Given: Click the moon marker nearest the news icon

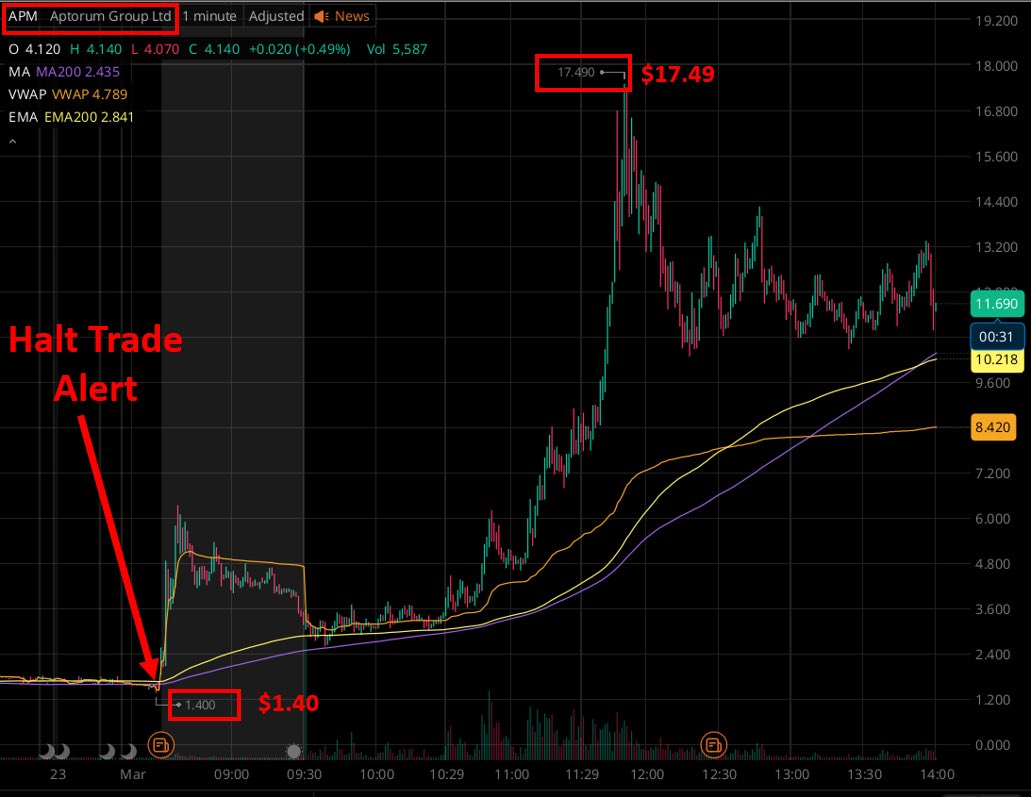Looking at the screenshot, I should tap(129, 750).
